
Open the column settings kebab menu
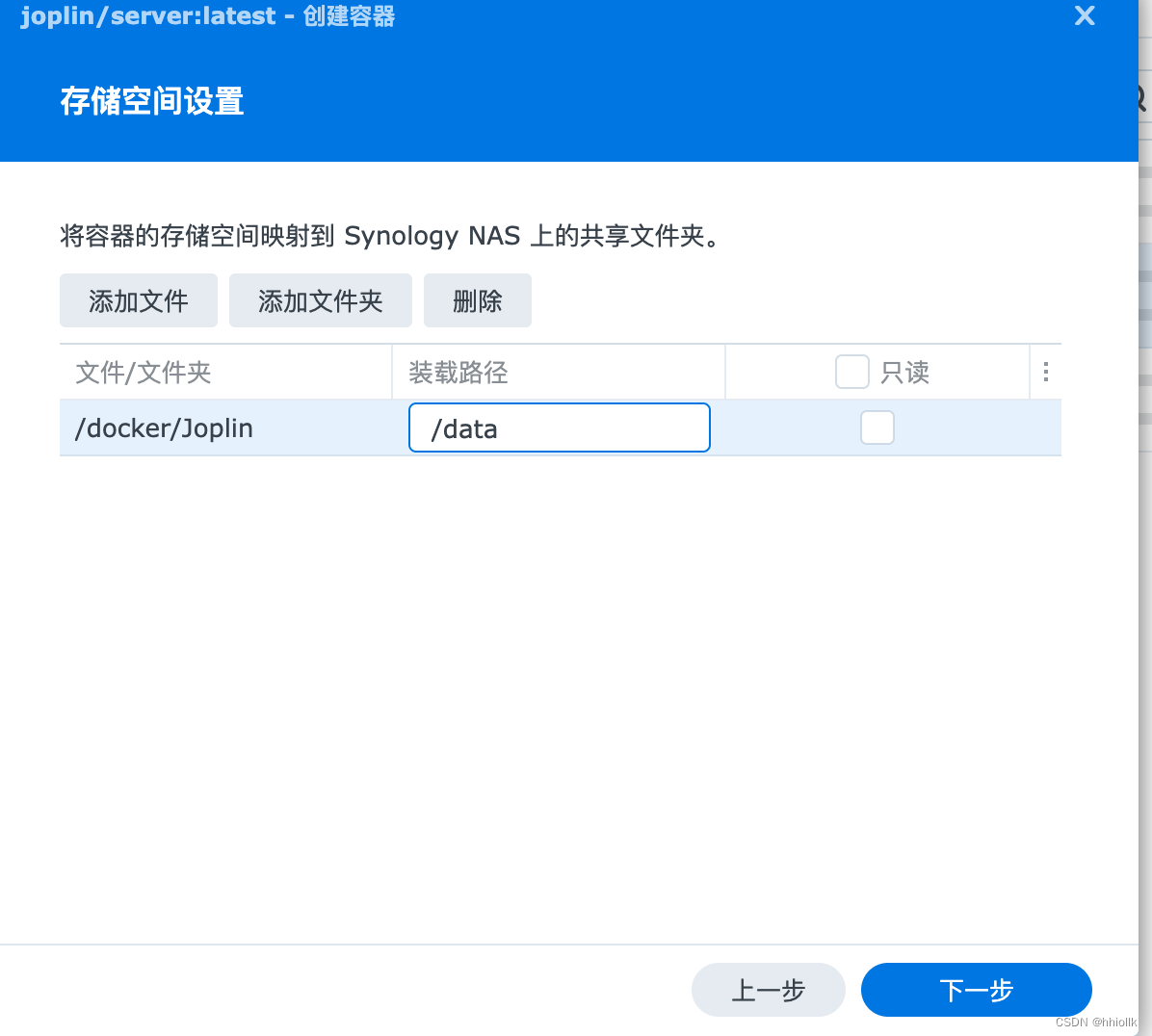[x=1046, y=372]
